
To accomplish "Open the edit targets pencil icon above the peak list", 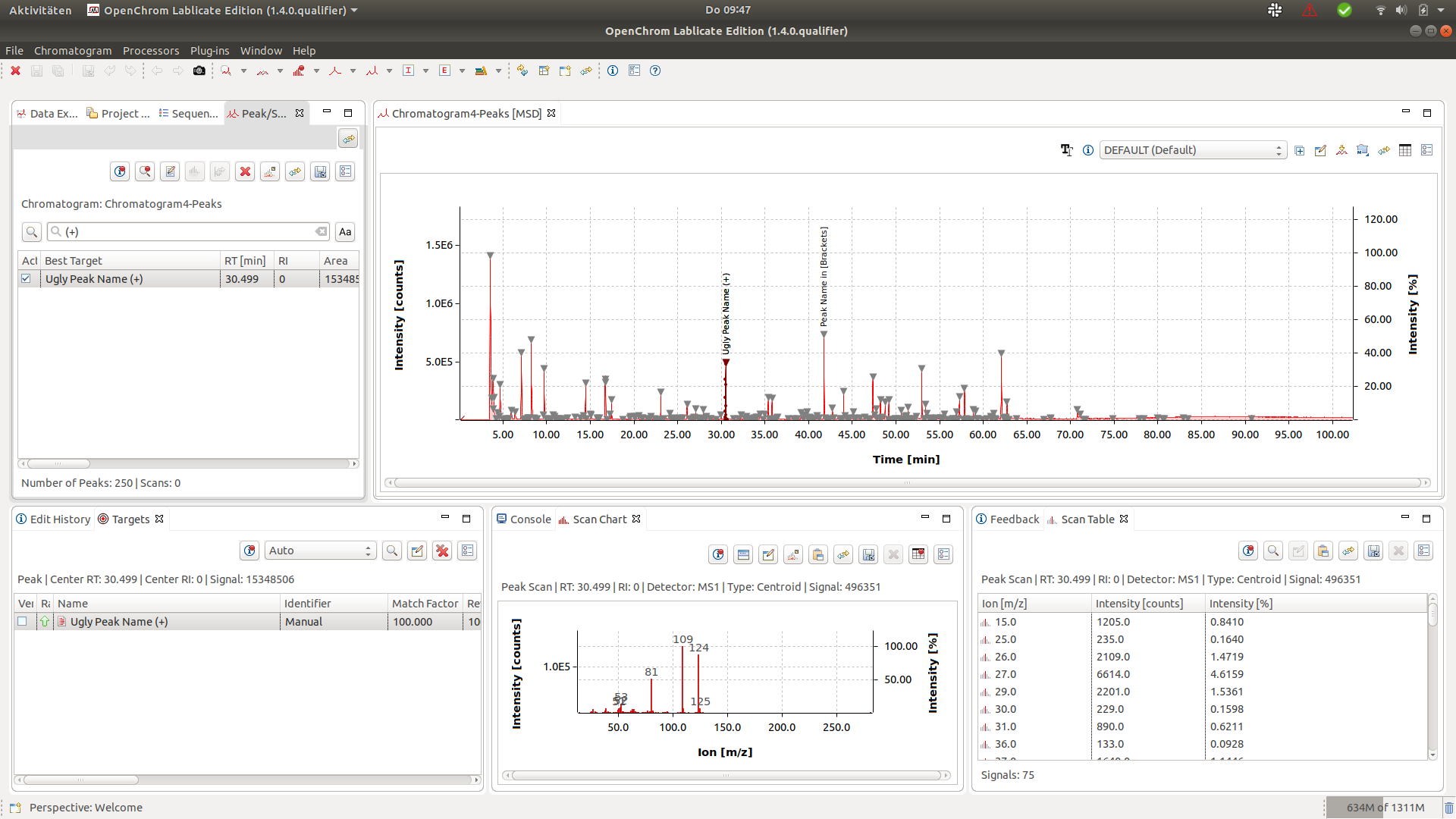I will (x=169, y=171).
